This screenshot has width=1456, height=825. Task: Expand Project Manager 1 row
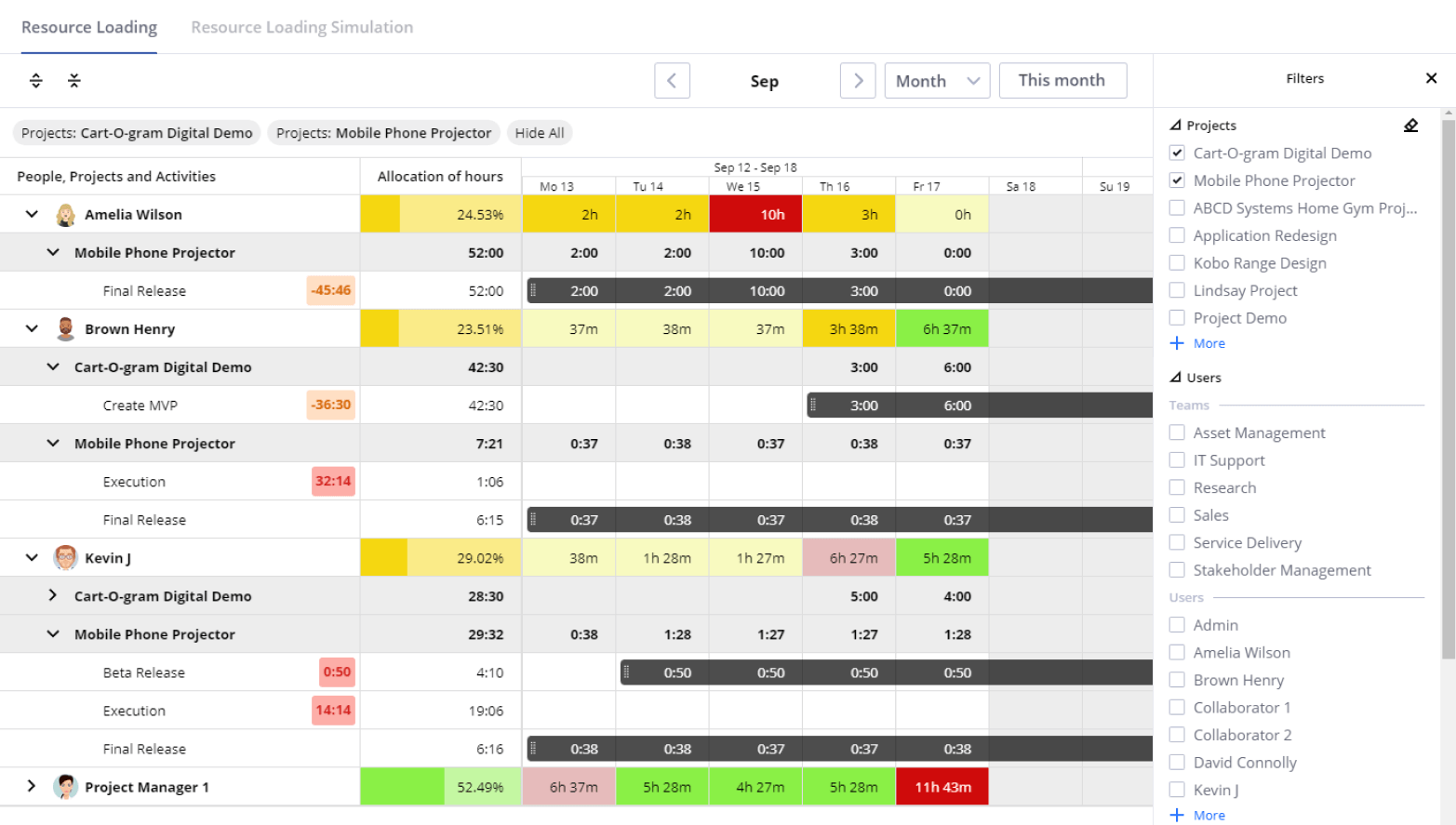pyautogui.click(x=32, y=787)
